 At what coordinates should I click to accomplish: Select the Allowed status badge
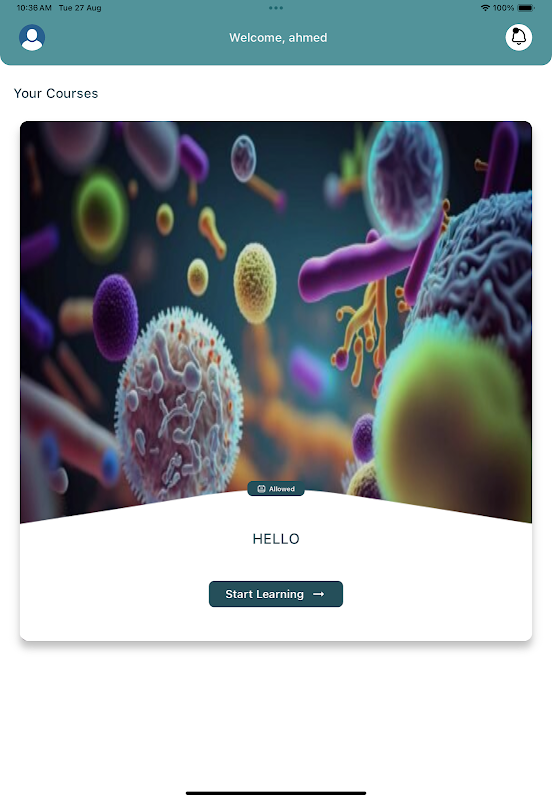tap(276, 489)
